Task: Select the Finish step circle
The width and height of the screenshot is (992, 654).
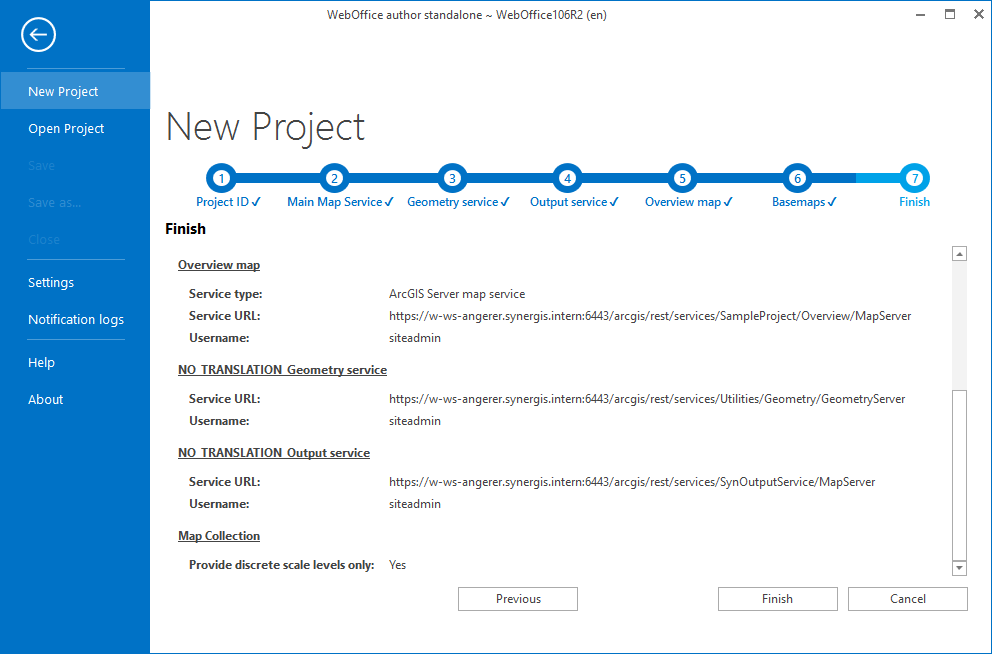Action: click(914, 177)
